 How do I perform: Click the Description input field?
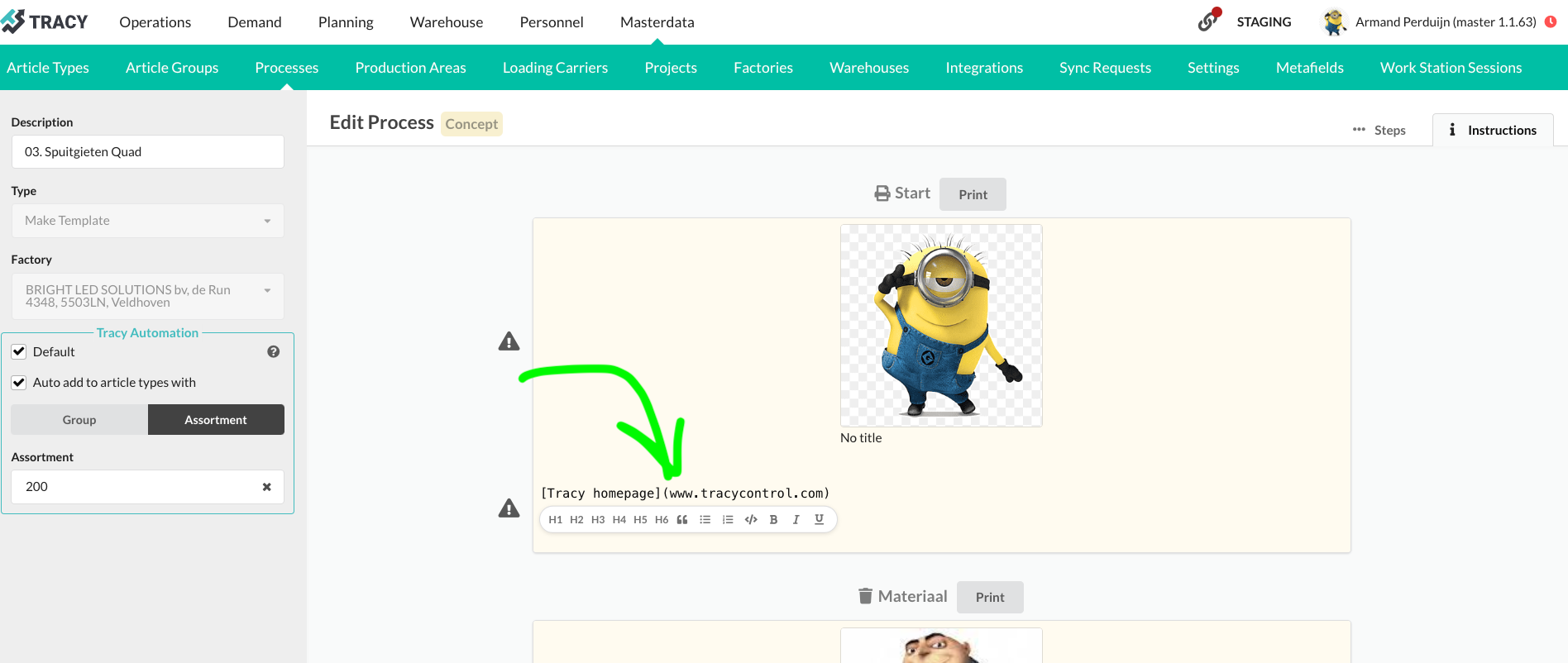148,152
